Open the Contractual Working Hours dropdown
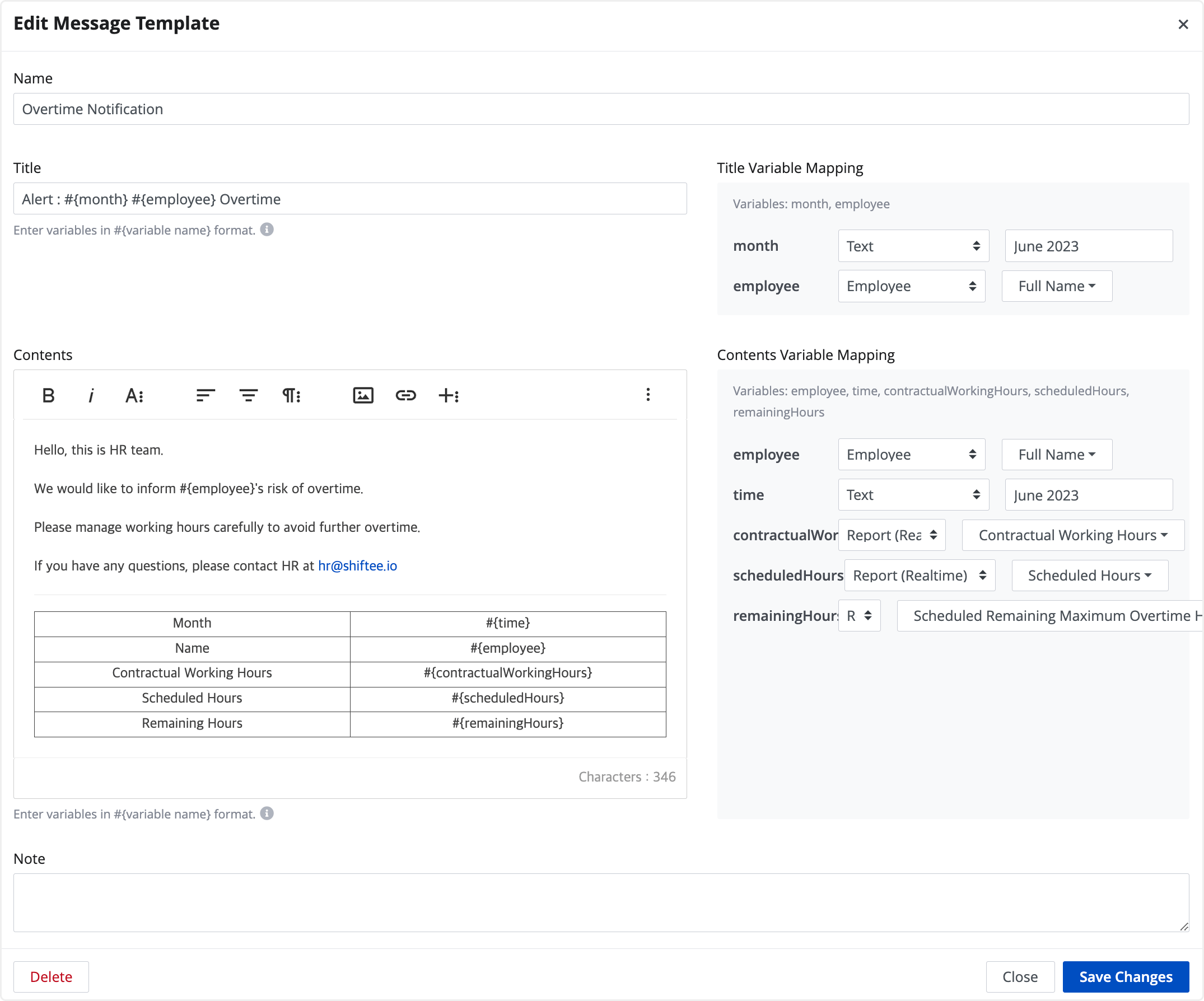1204x1001 pixels. tap(1072, 535)
